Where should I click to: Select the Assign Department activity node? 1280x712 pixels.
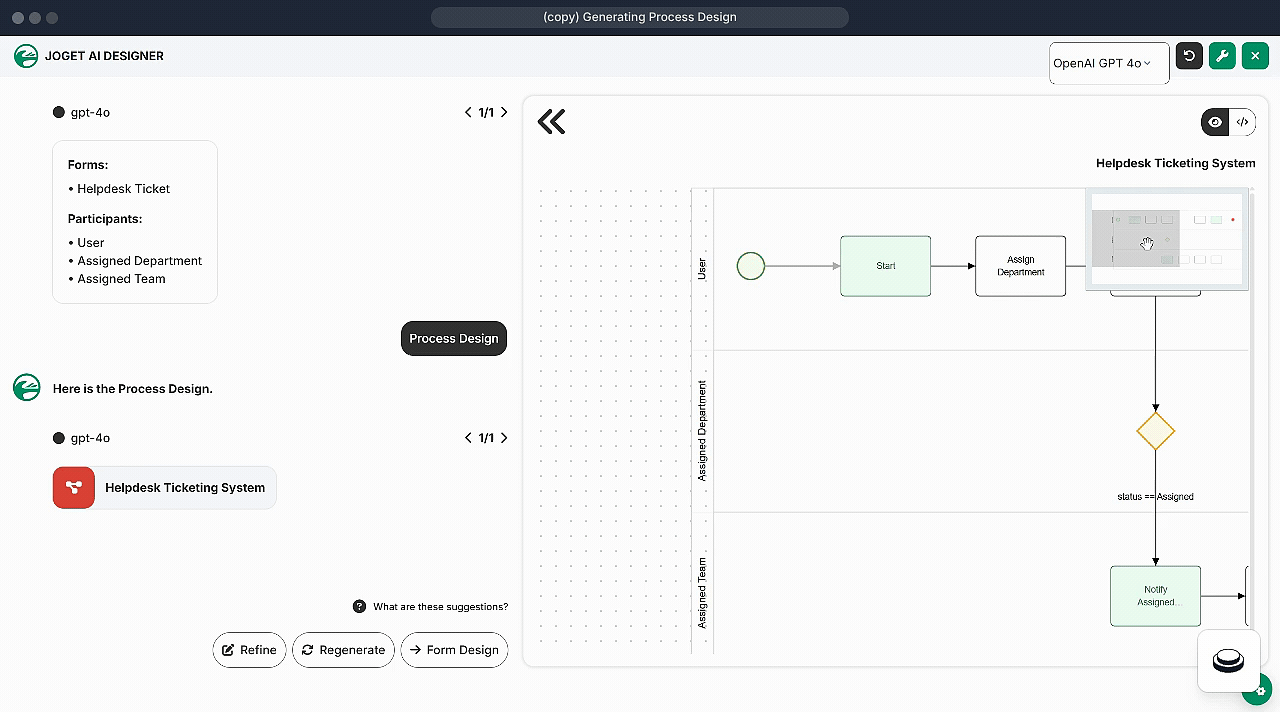click(1020, 266)
